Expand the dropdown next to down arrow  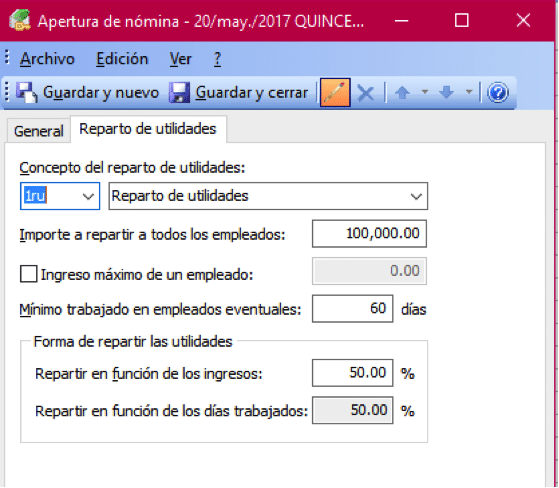coord(469,92)
